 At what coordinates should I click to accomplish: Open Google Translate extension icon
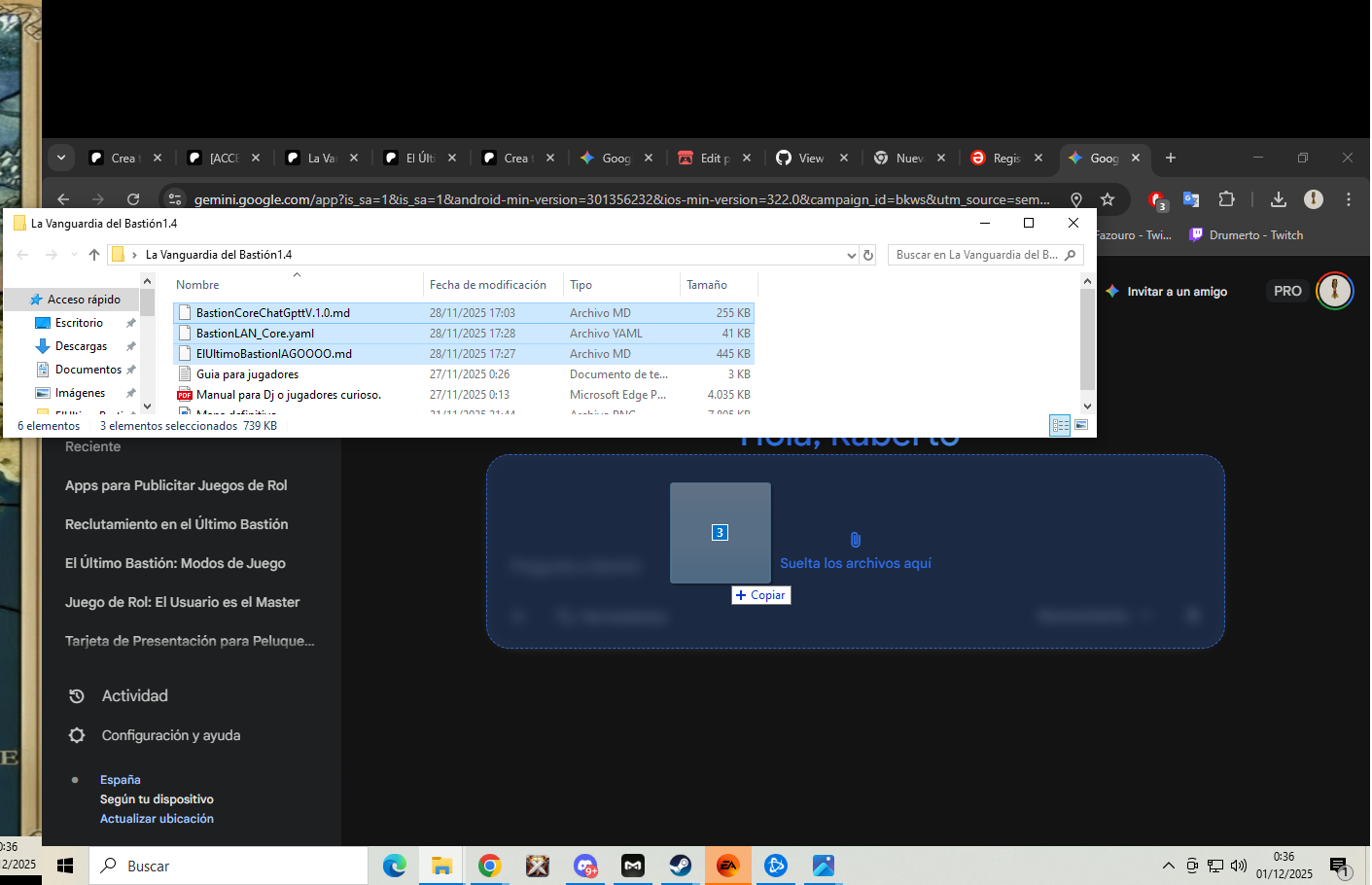(1191, 199)
